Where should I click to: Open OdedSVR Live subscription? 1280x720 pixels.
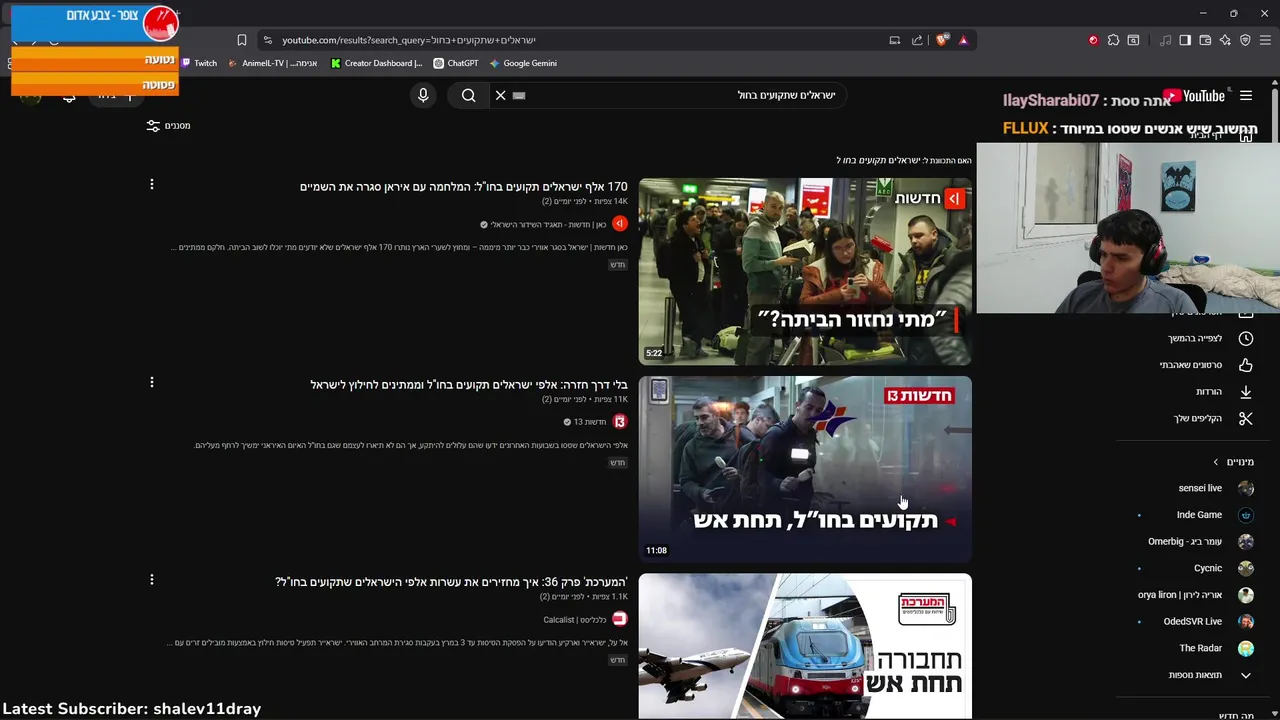tap(1209, 621)
